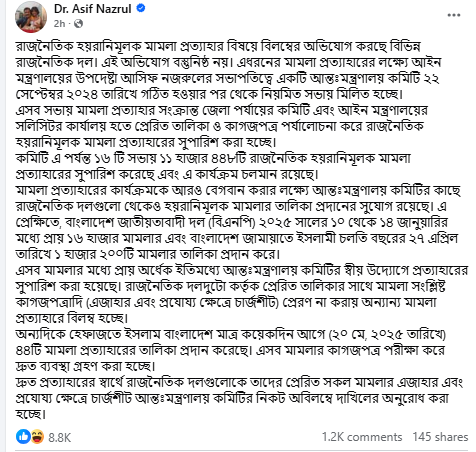Open the post via 2h timestamp
This screenshot has width=476, height=452.
click(x=59, y=24)
